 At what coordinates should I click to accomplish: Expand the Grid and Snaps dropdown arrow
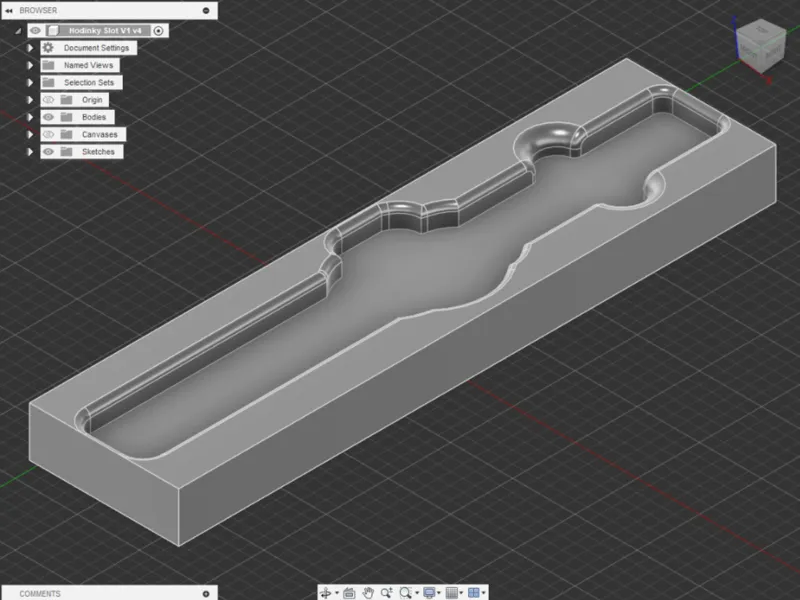(461, 593)
